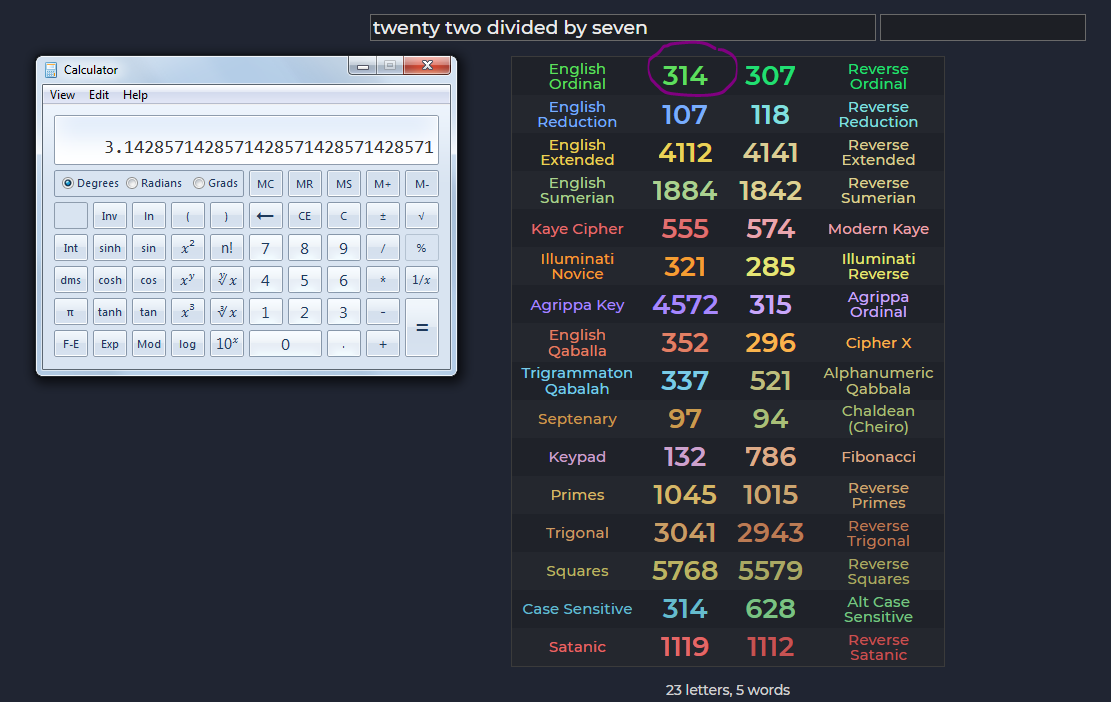Click the CE clear entry button

[304, 216]
